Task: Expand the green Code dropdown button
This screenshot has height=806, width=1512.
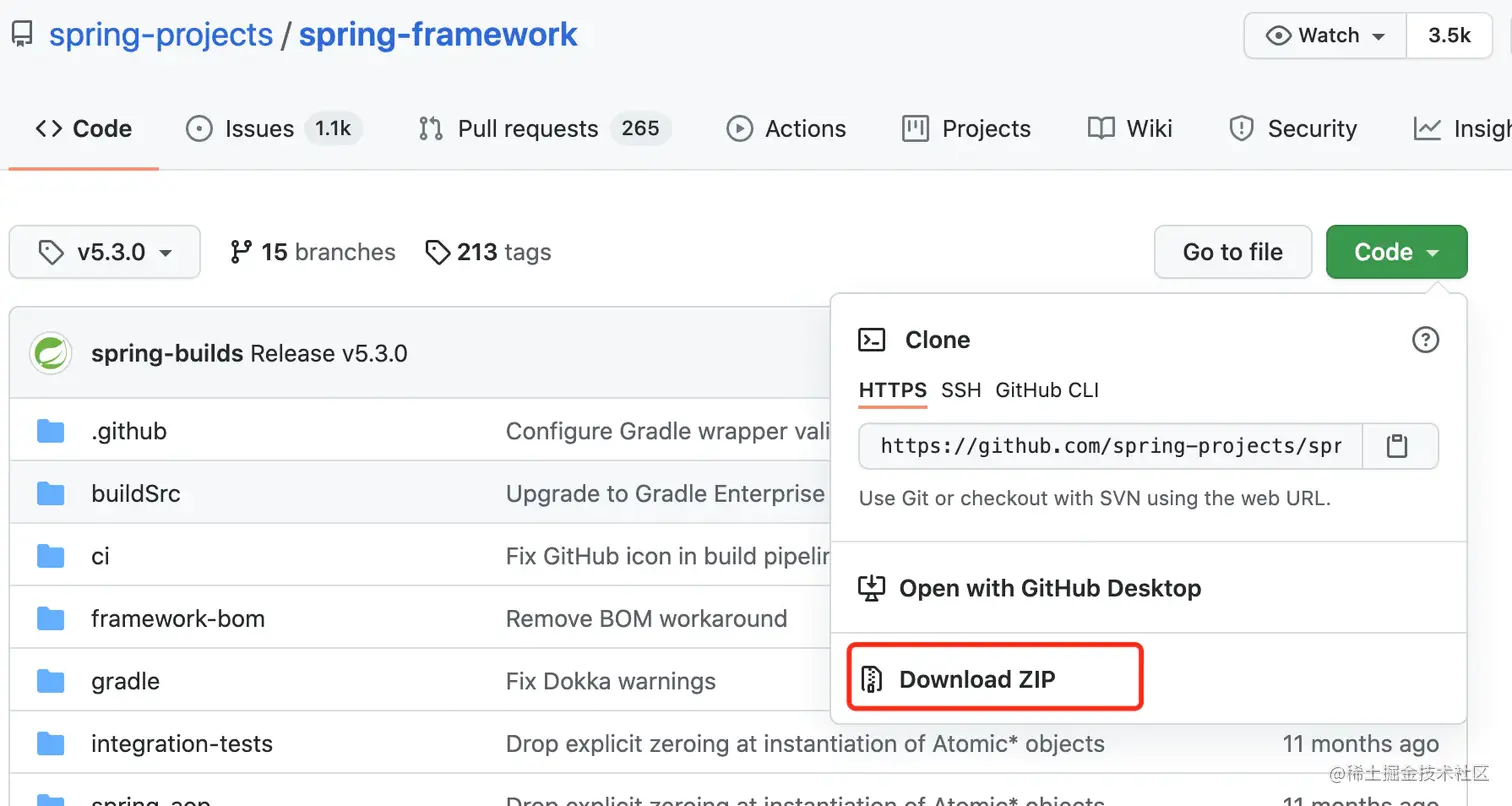Action: [1396, 252]
